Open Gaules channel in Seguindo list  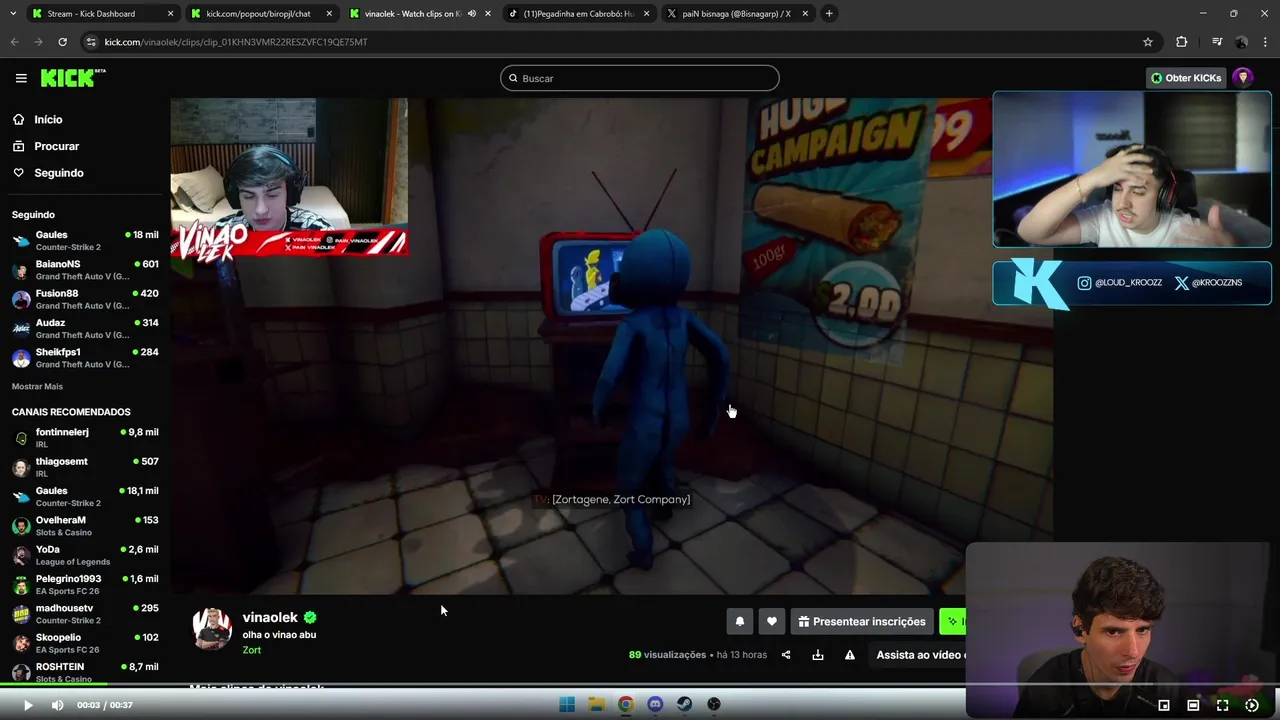tap(85, 241)
